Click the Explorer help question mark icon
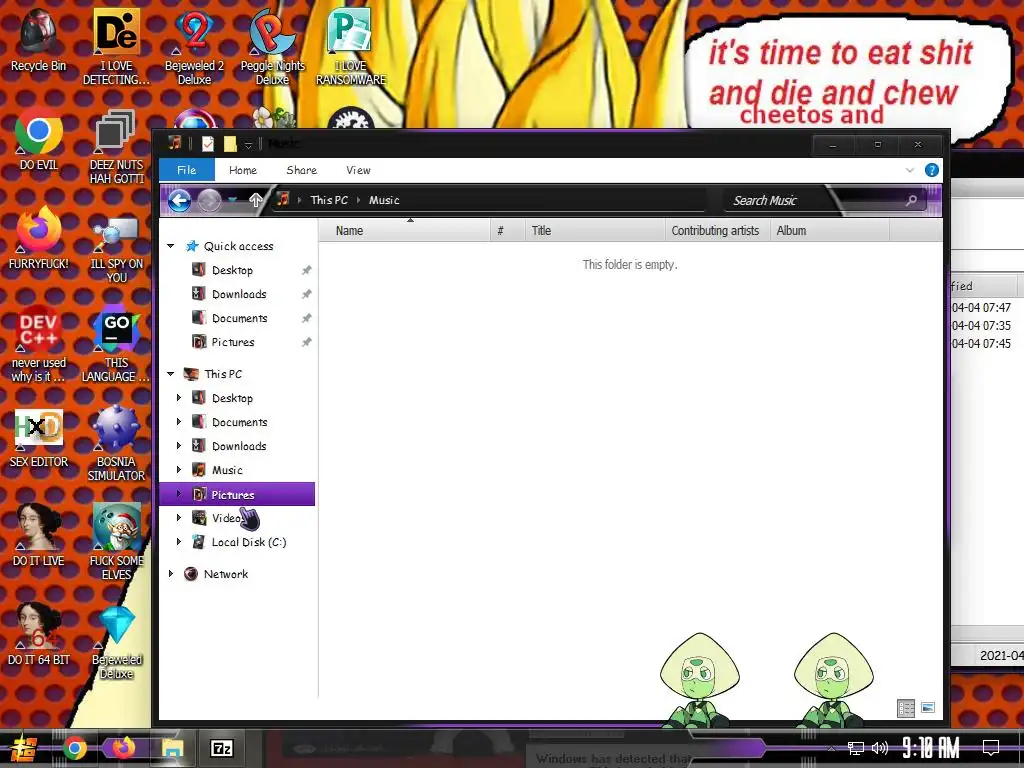The image size is (1024, 768). pos(931,170)
